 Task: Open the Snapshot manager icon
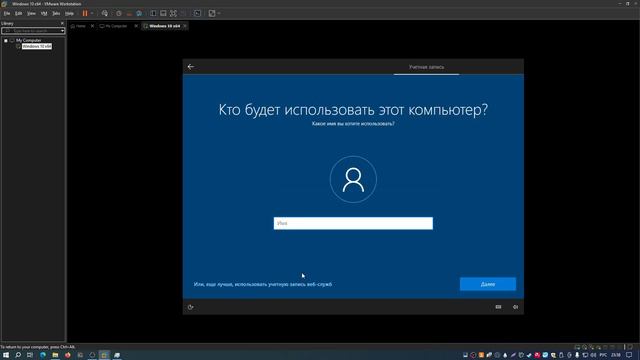pyautogui.click(x=139, y=13)
